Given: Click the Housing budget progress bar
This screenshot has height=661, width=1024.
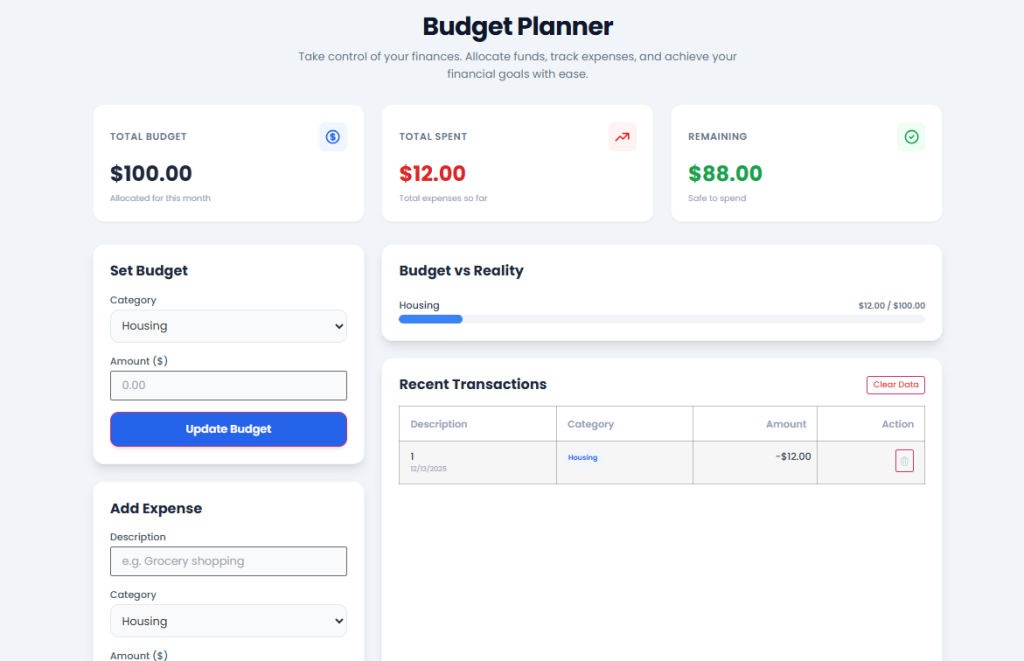Looking at the screenshot, I should pos(662,318).
